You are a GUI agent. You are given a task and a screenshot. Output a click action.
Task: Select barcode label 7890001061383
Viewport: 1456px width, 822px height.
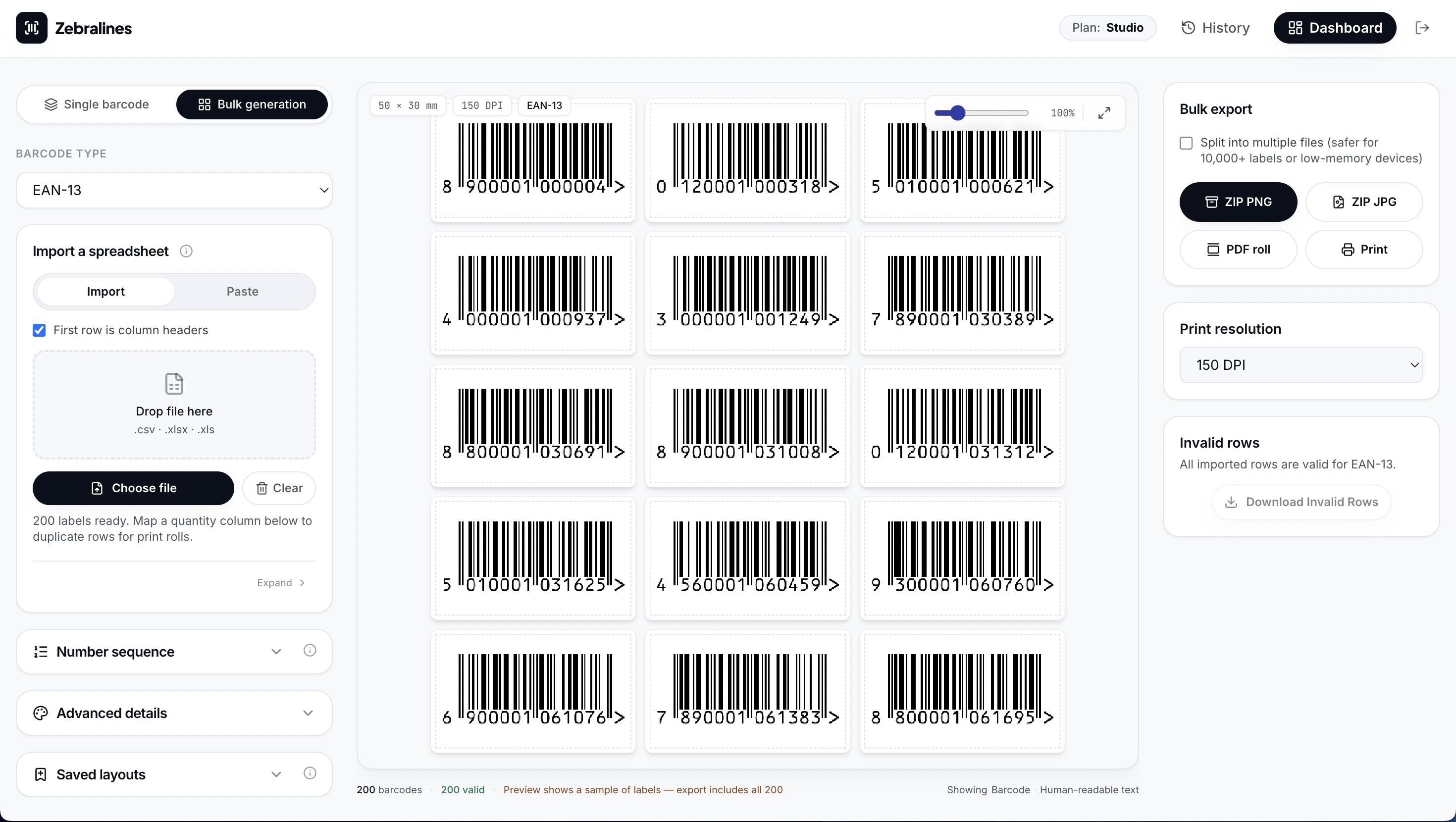747,691
